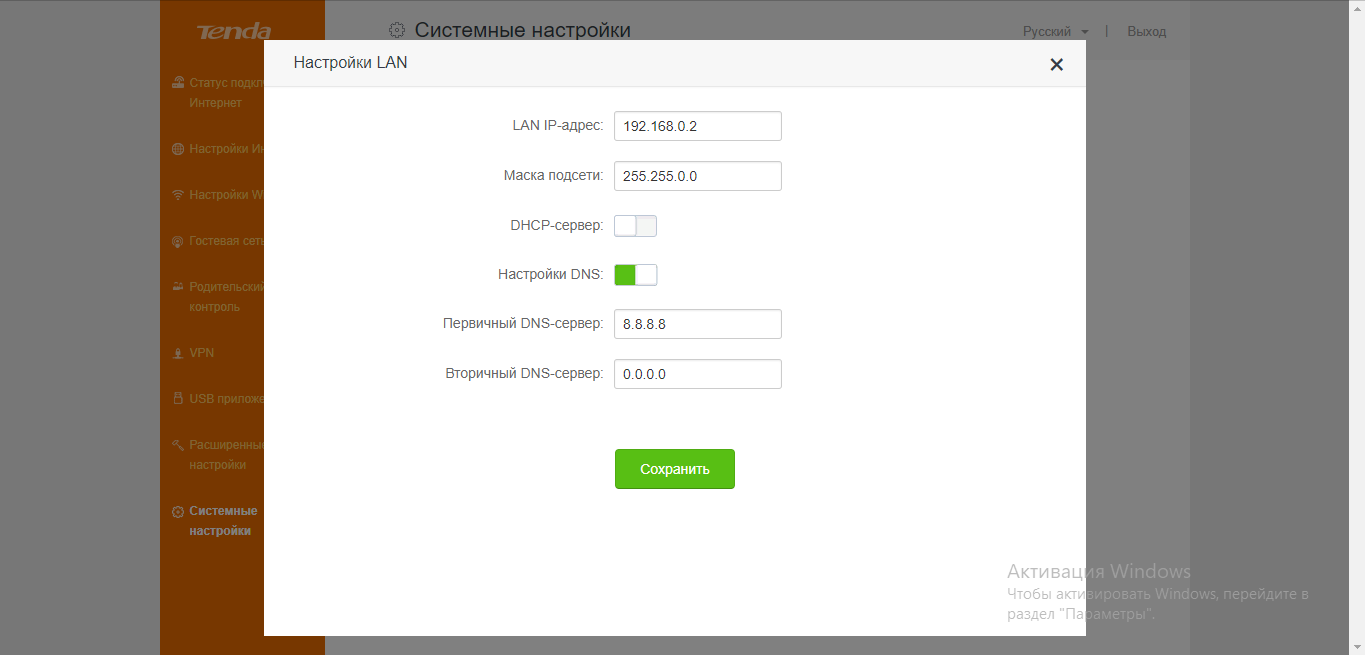Click the Системные настройки page heading
Viewport: 1365px width, 655px height.
tap(523, 31)
